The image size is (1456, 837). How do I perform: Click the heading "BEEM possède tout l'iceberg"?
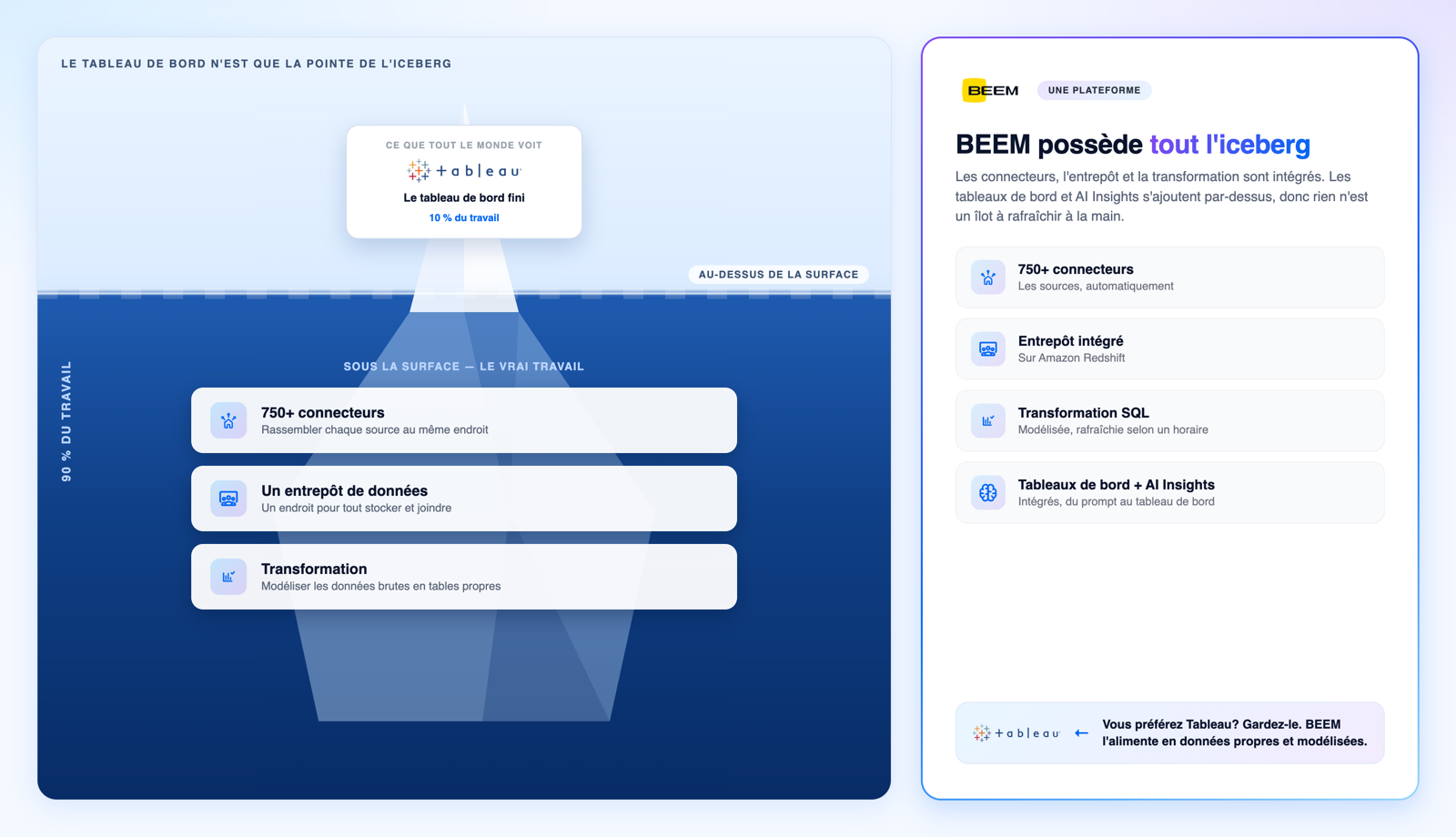(1133, 144)
